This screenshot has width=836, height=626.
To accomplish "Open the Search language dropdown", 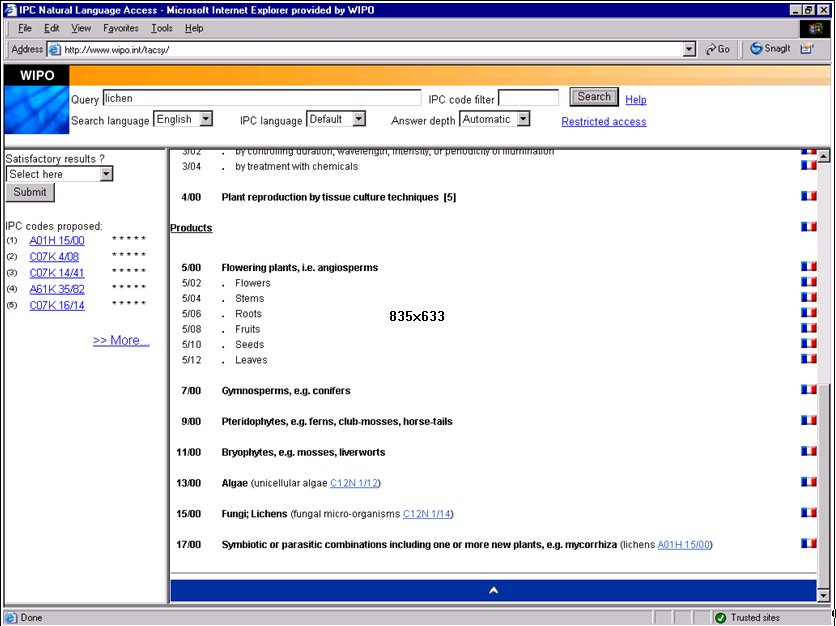I will point(205,119).
